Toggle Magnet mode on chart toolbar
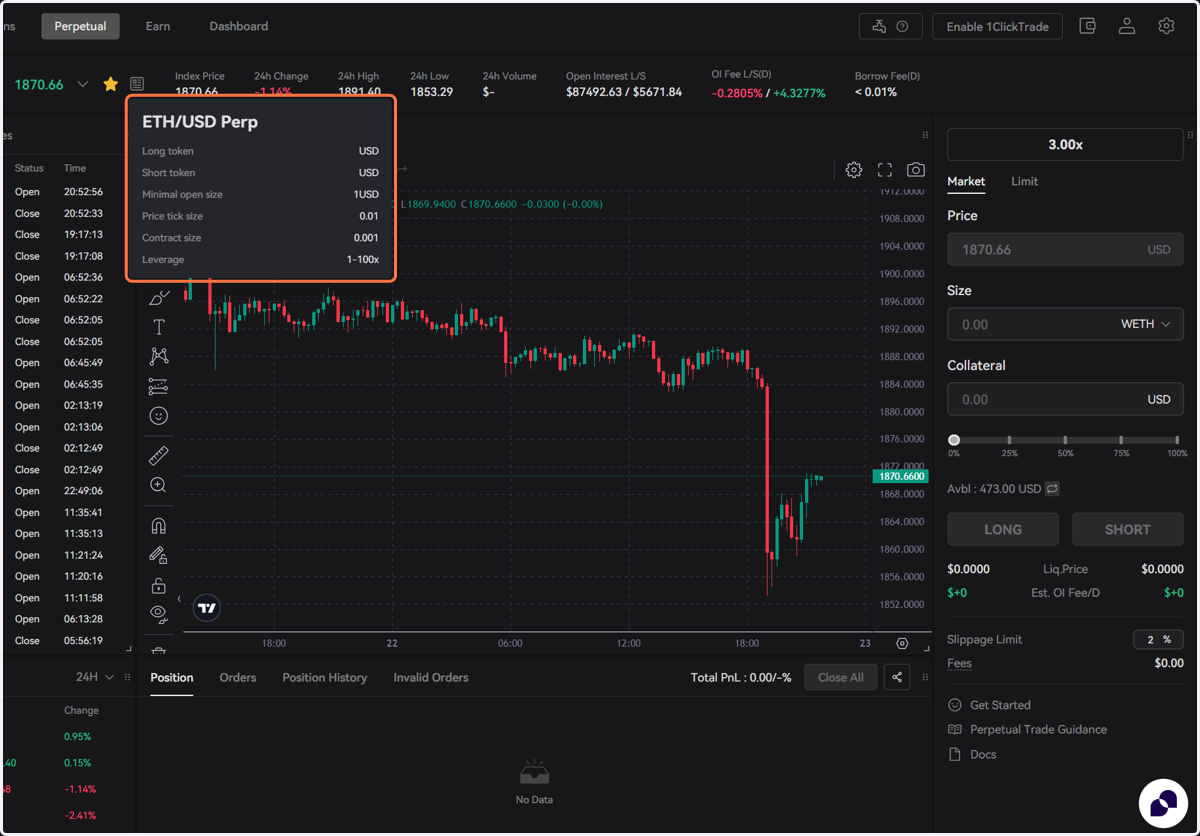The image size is (1200, 836). click(159, 526)
